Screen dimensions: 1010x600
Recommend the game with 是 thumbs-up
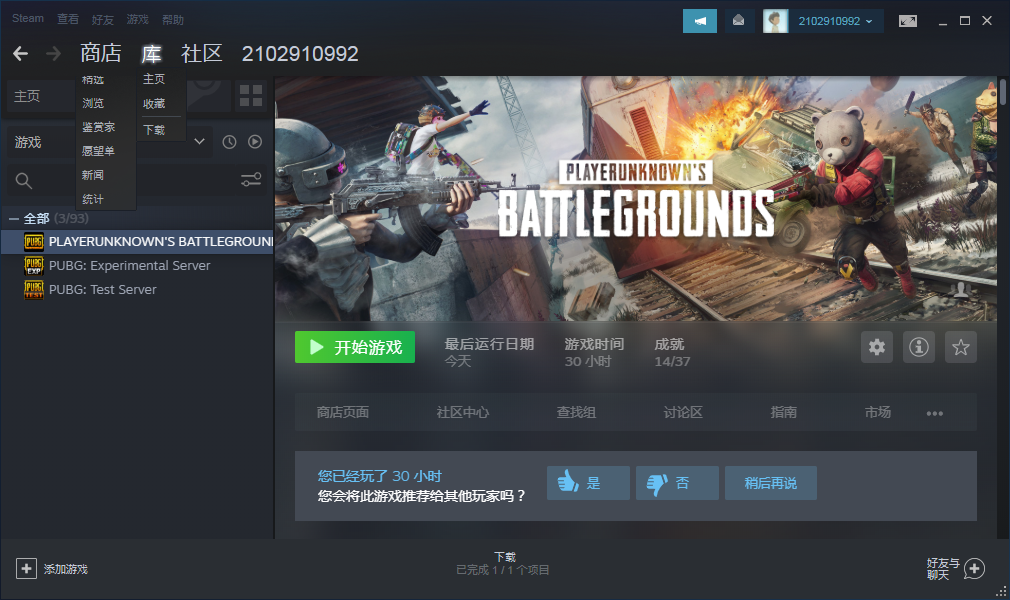[x=588, y=483]
